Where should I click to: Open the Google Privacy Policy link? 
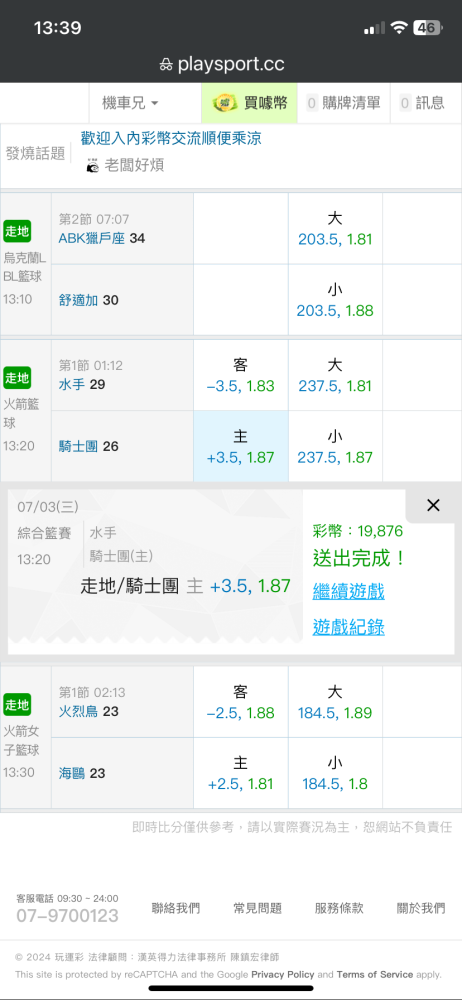click(x=283, y=974)
